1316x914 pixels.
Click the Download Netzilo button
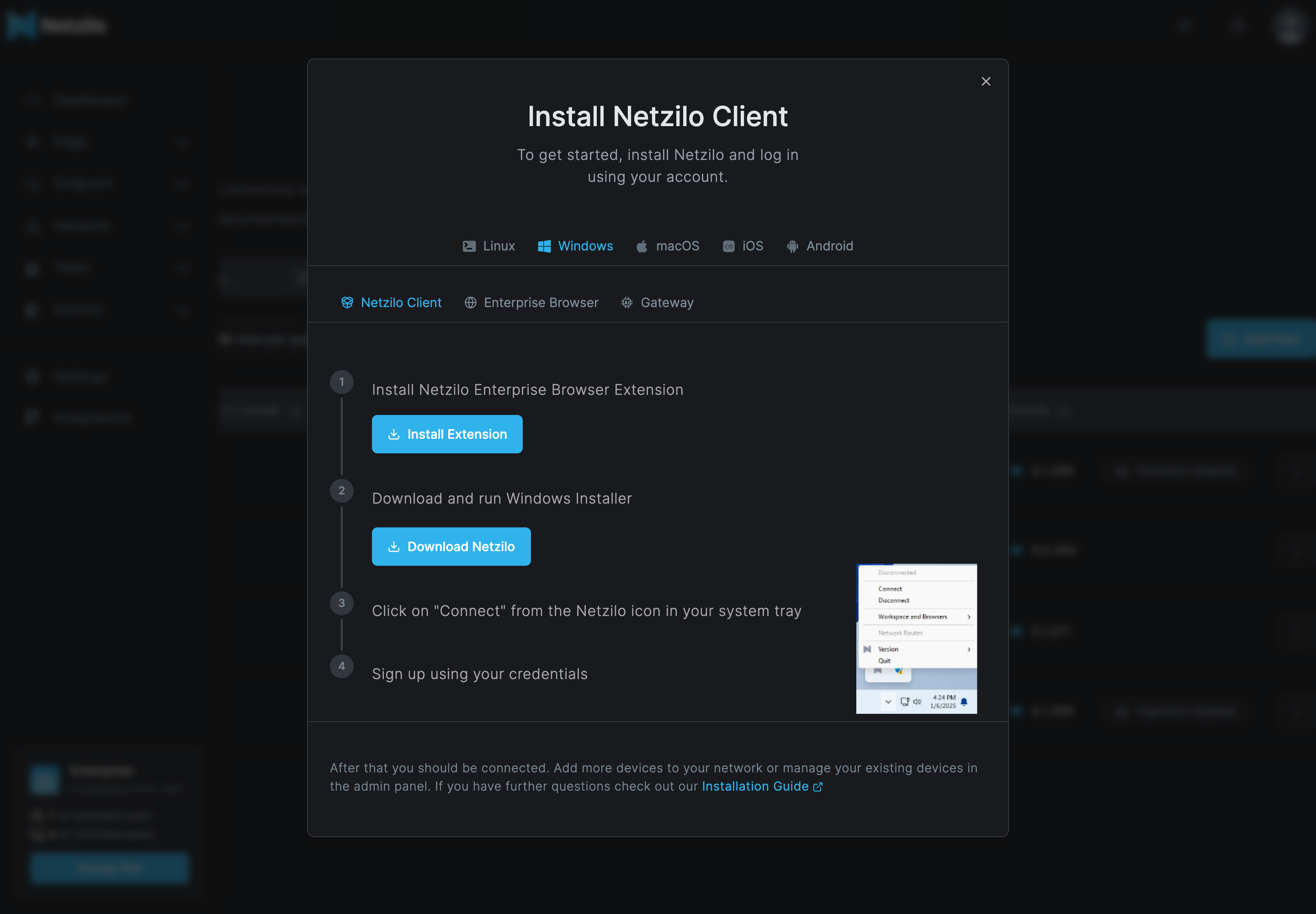451,546
